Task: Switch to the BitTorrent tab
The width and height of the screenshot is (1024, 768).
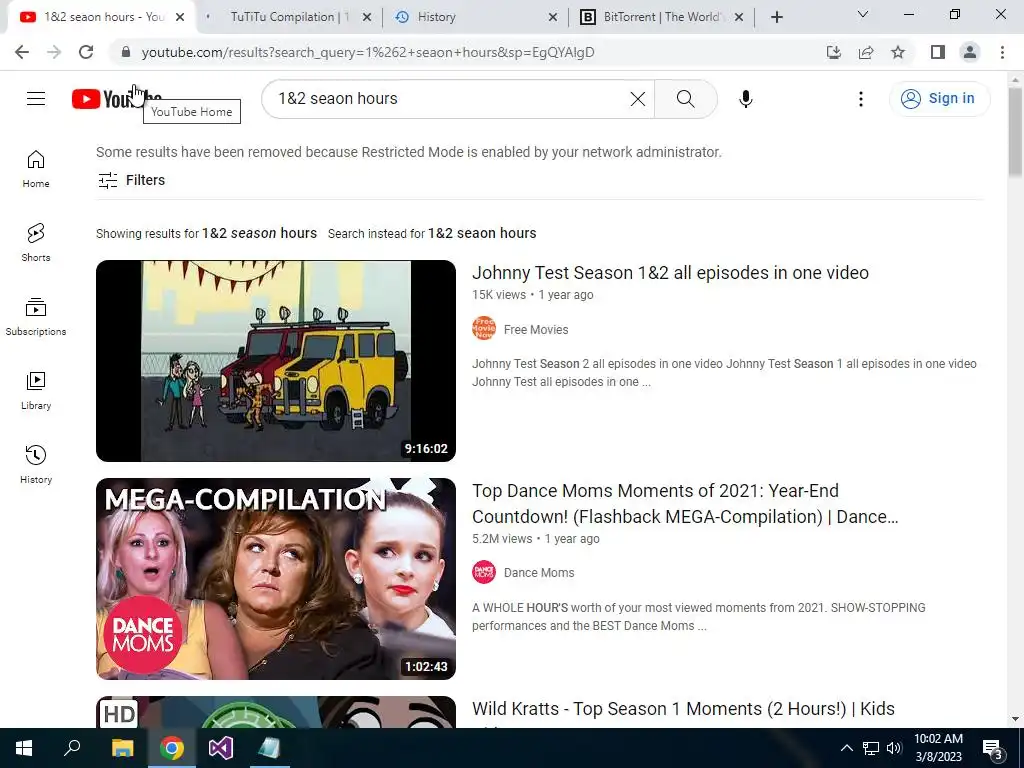Action: tap(660, 17)
